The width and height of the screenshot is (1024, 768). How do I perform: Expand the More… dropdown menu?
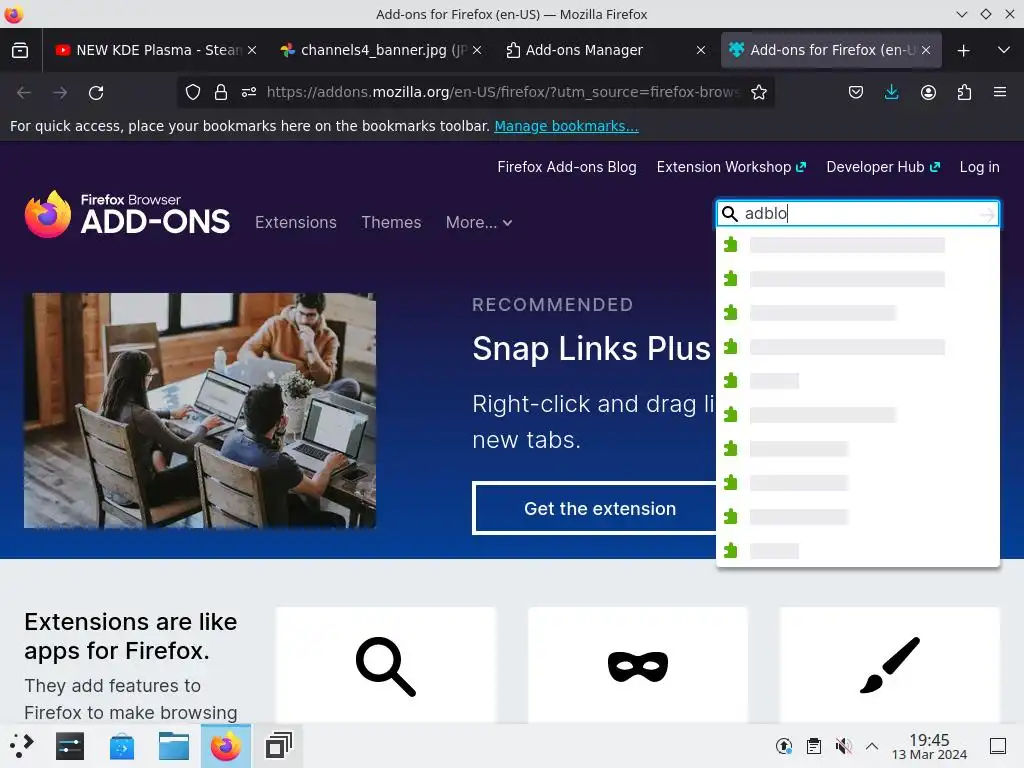click(x=479, y=223)
